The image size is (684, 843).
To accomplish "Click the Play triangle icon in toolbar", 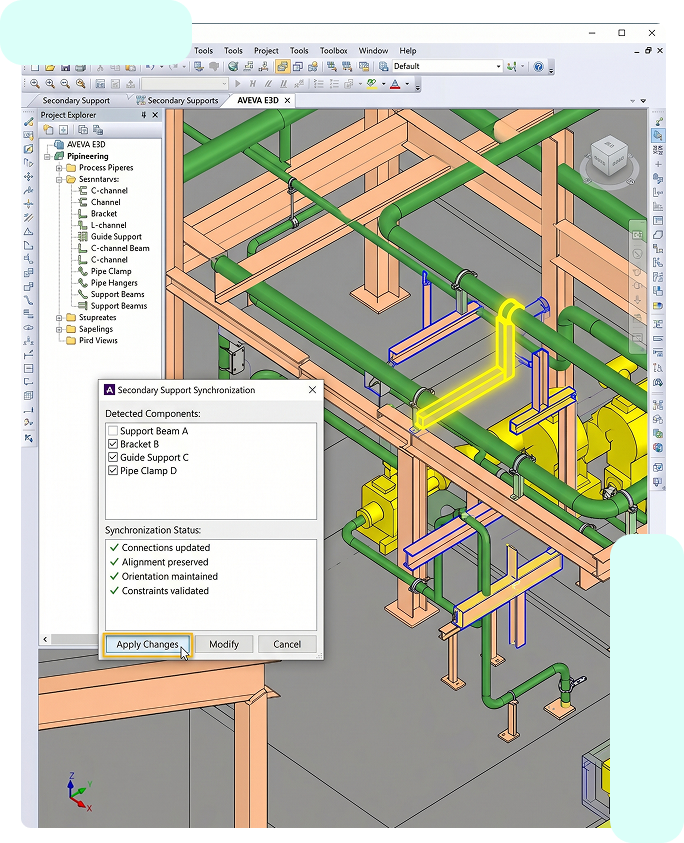I will point(238,84).
